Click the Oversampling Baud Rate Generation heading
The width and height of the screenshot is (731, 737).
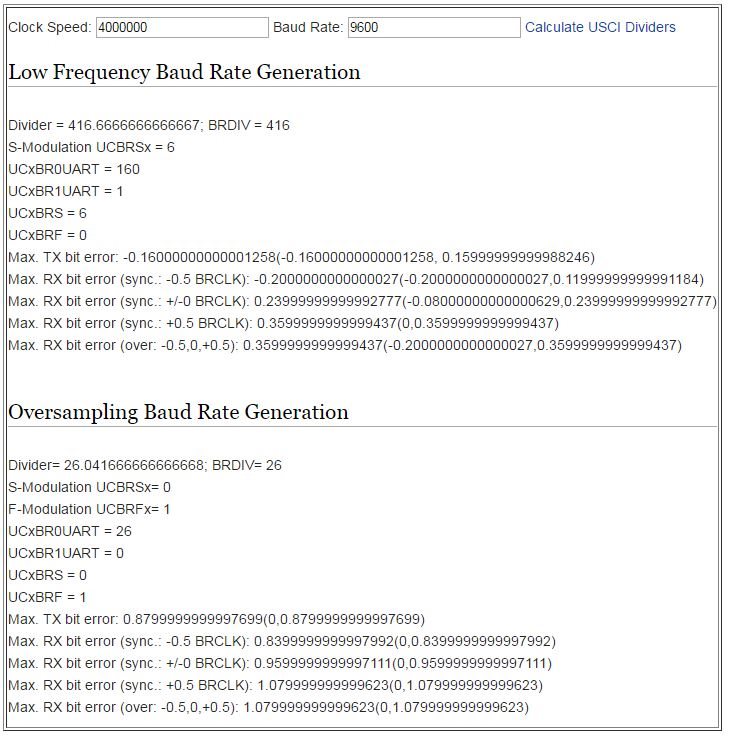click(x=178, y=412)
